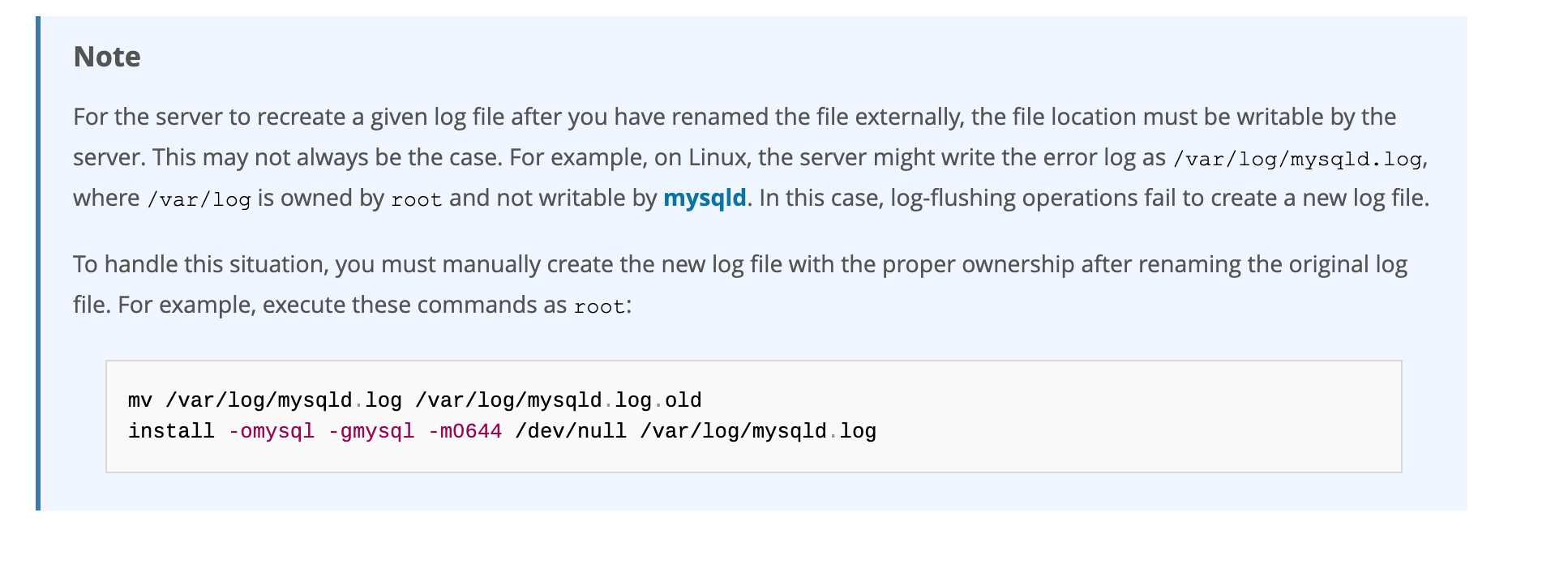Viewport: 1568px width, 564px height.
Task: Click the inline /var/log/mysqld.log path in paragraph
Action: pos(1296,159)
